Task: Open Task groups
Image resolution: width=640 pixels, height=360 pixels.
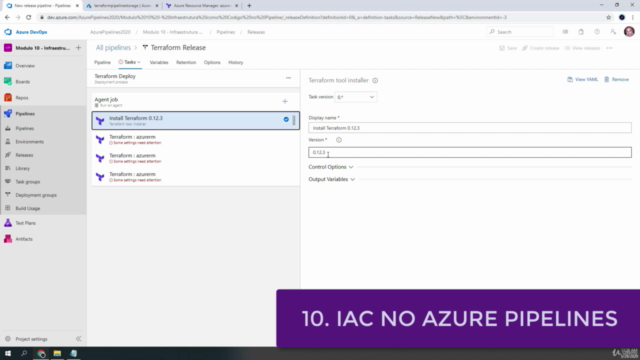Action: tap(28, 182)
